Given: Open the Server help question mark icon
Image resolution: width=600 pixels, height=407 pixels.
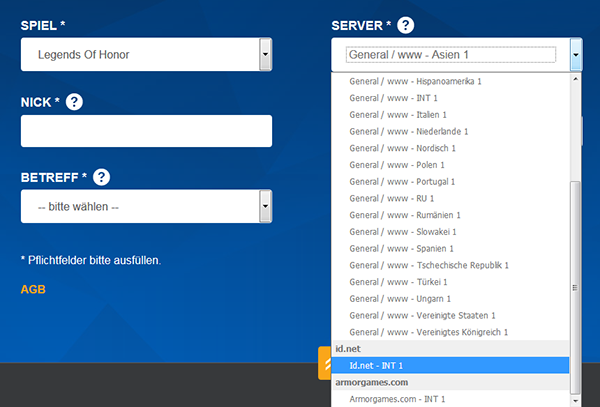Looking at the screenshot, I should tap(405, 25).
